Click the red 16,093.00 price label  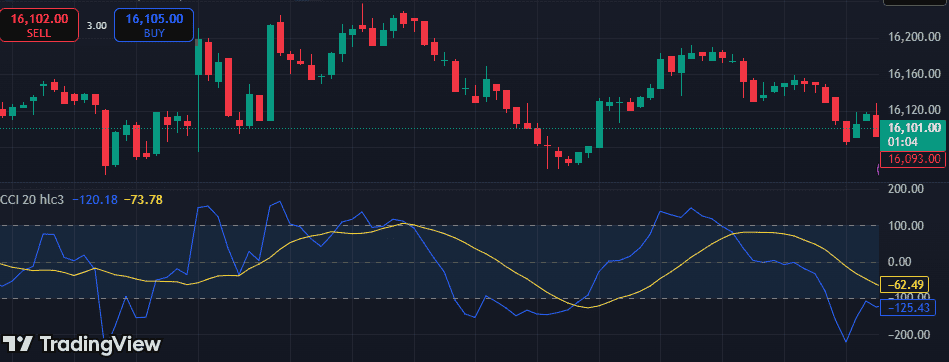pos(913,159)
